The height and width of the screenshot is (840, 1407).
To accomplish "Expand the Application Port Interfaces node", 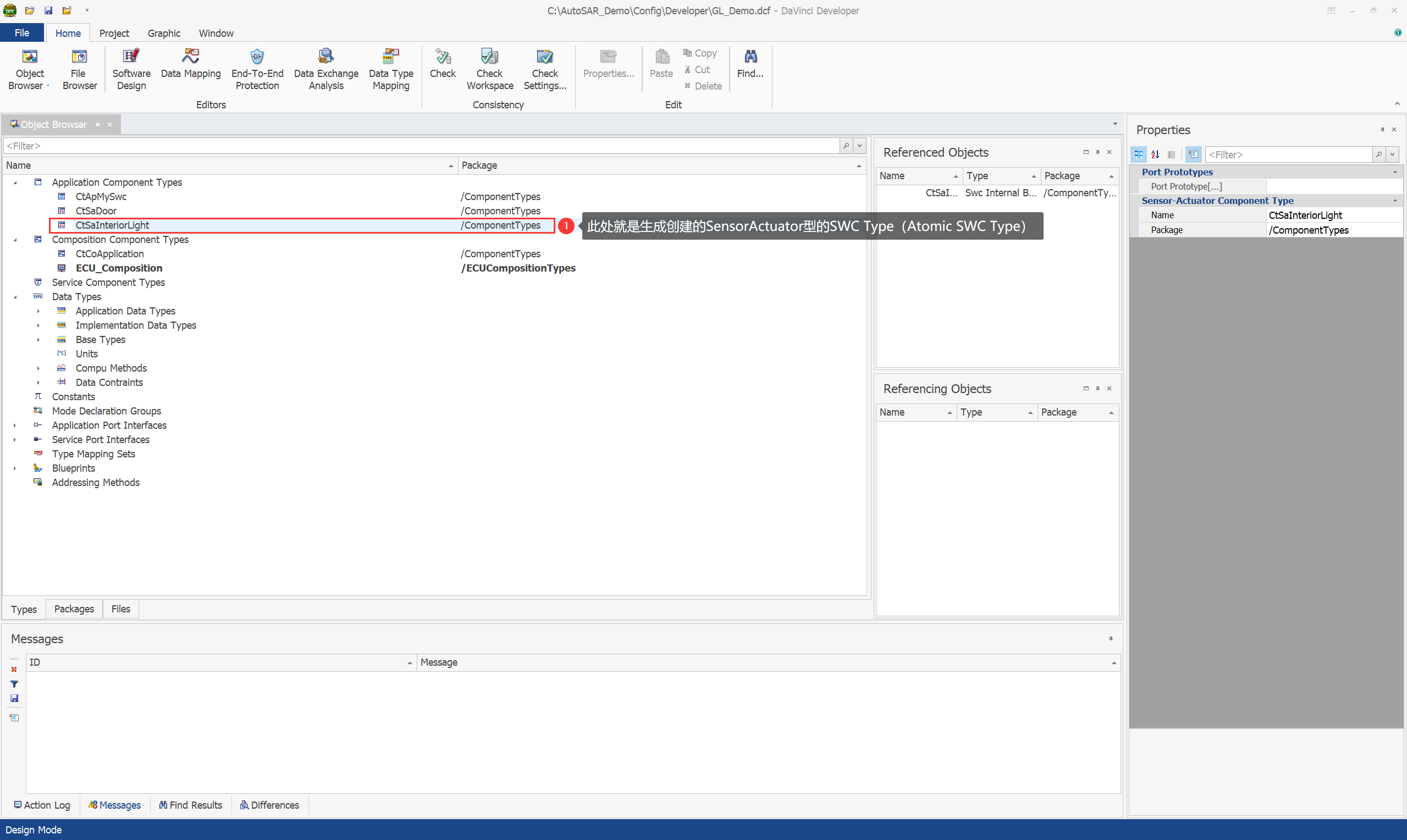I will pos(15,425).
